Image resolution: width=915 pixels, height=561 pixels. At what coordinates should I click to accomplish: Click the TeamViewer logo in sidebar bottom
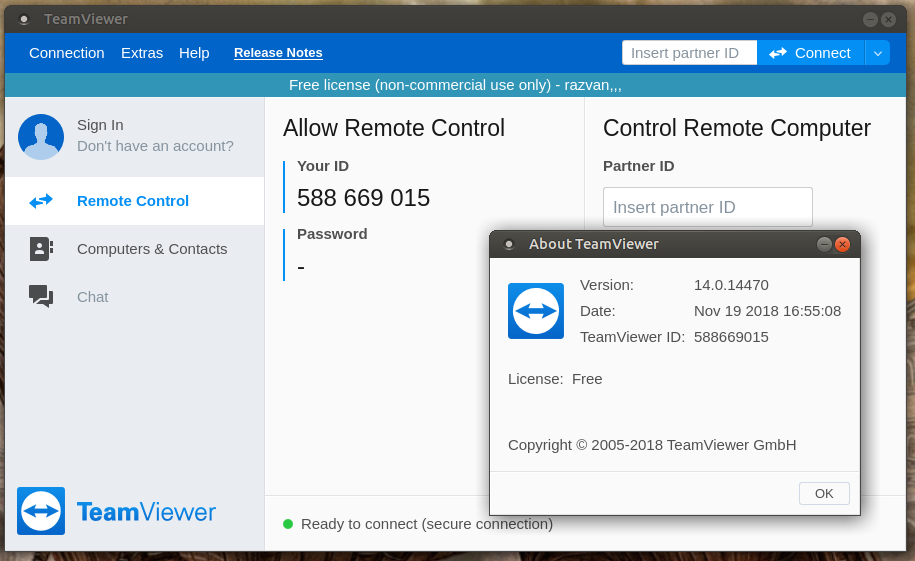116,511
